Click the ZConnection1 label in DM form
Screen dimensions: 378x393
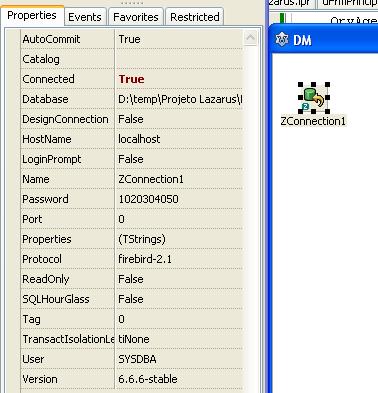click(313, 121)
